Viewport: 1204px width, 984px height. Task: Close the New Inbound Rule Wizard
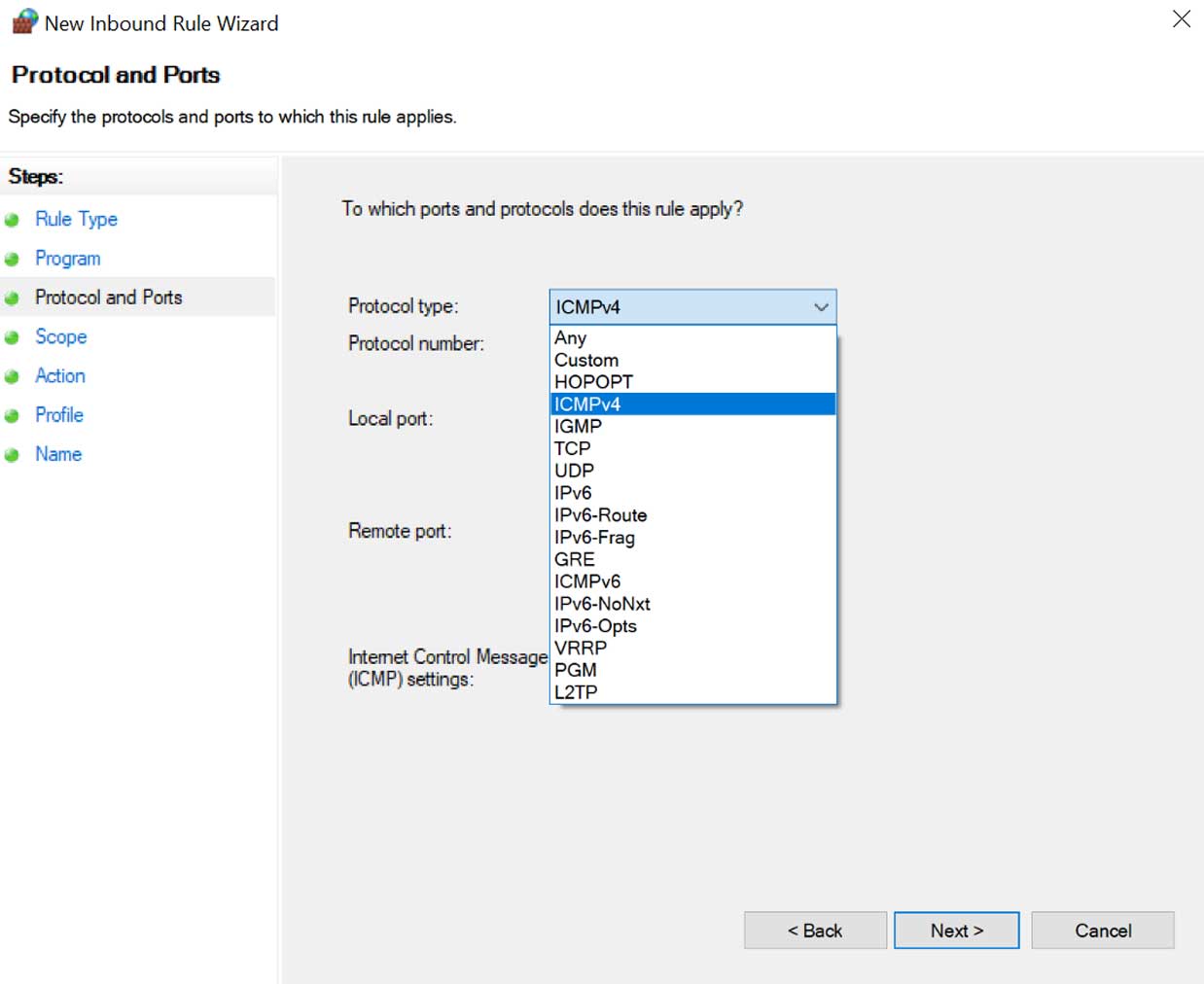click(x=1182, y=19)
